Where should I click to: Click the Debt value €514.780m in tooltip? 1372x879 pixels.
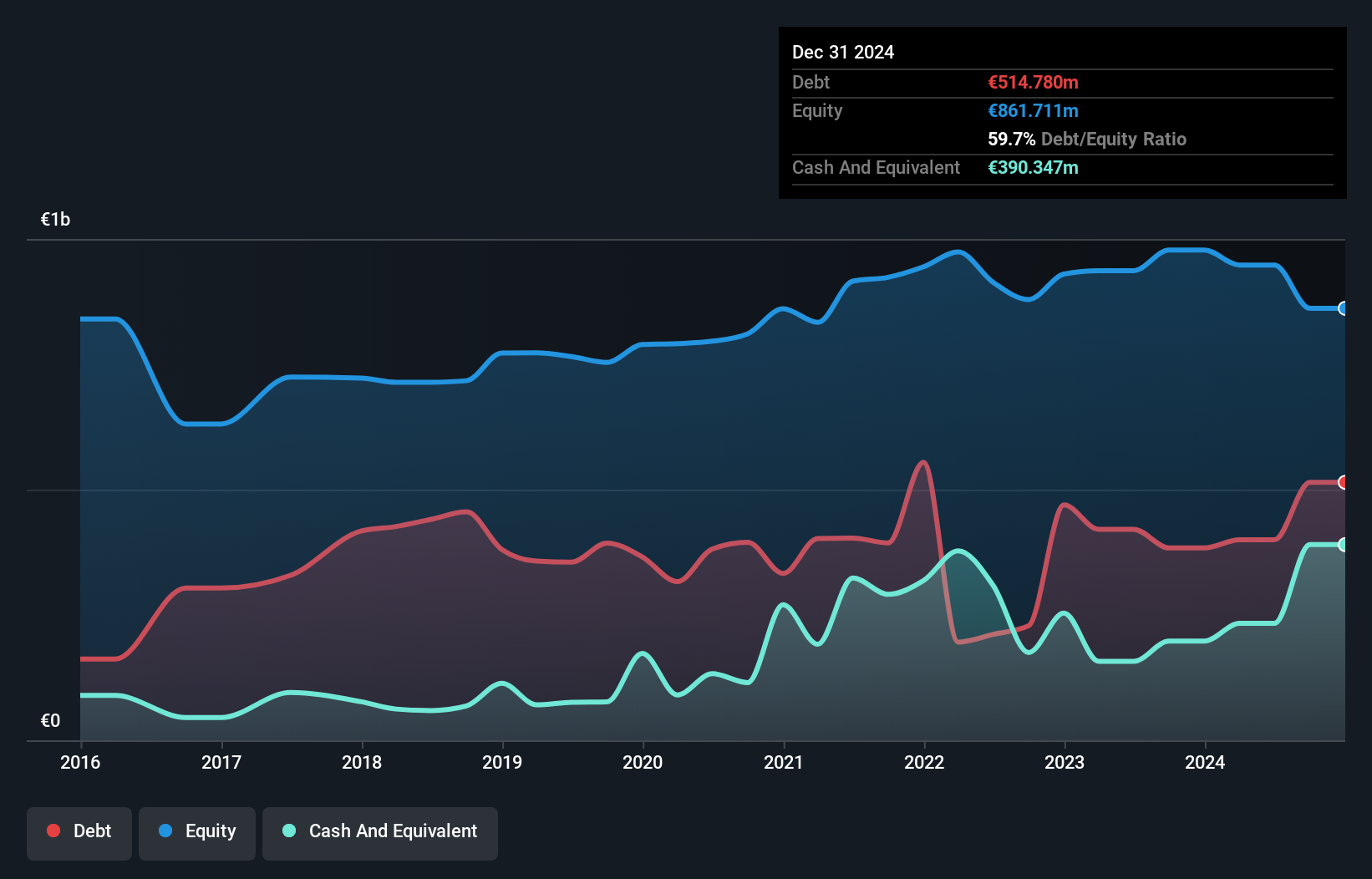point(1033,82)
